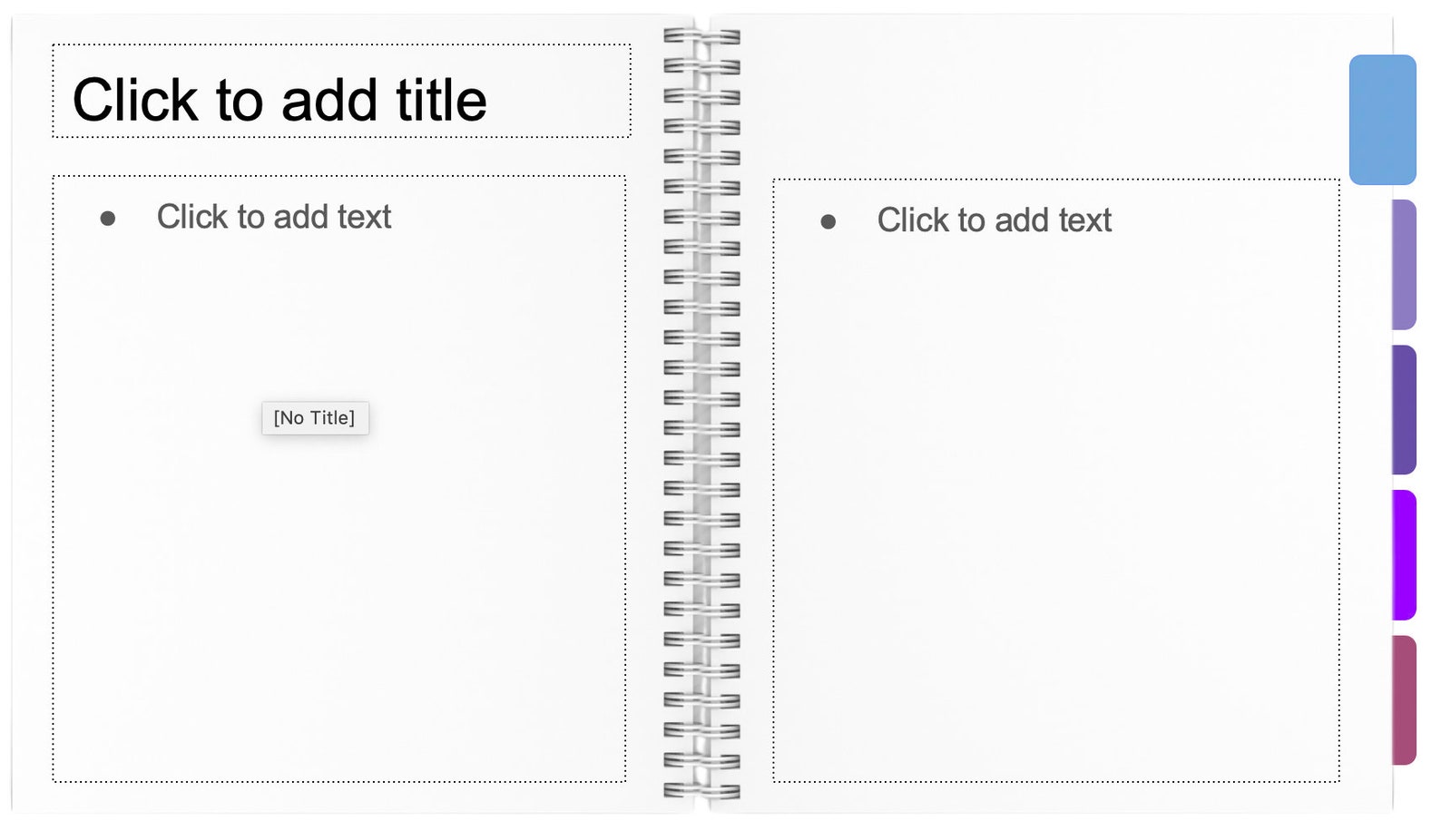The image size is (1441, 840).
Task: Click blank gap between title and left box
Action: click(x=341, y=157)
